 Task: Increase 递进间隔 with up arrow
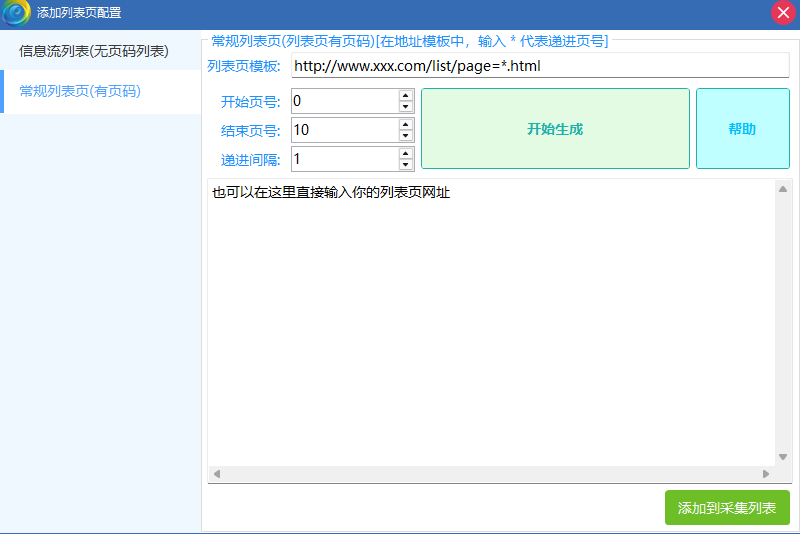pos(405,154)
